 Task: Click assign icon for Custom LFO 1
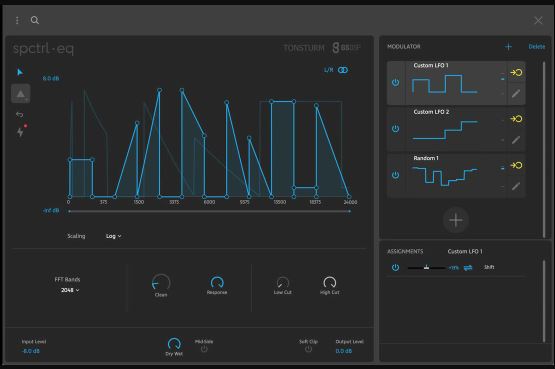[x=516, y=73]
